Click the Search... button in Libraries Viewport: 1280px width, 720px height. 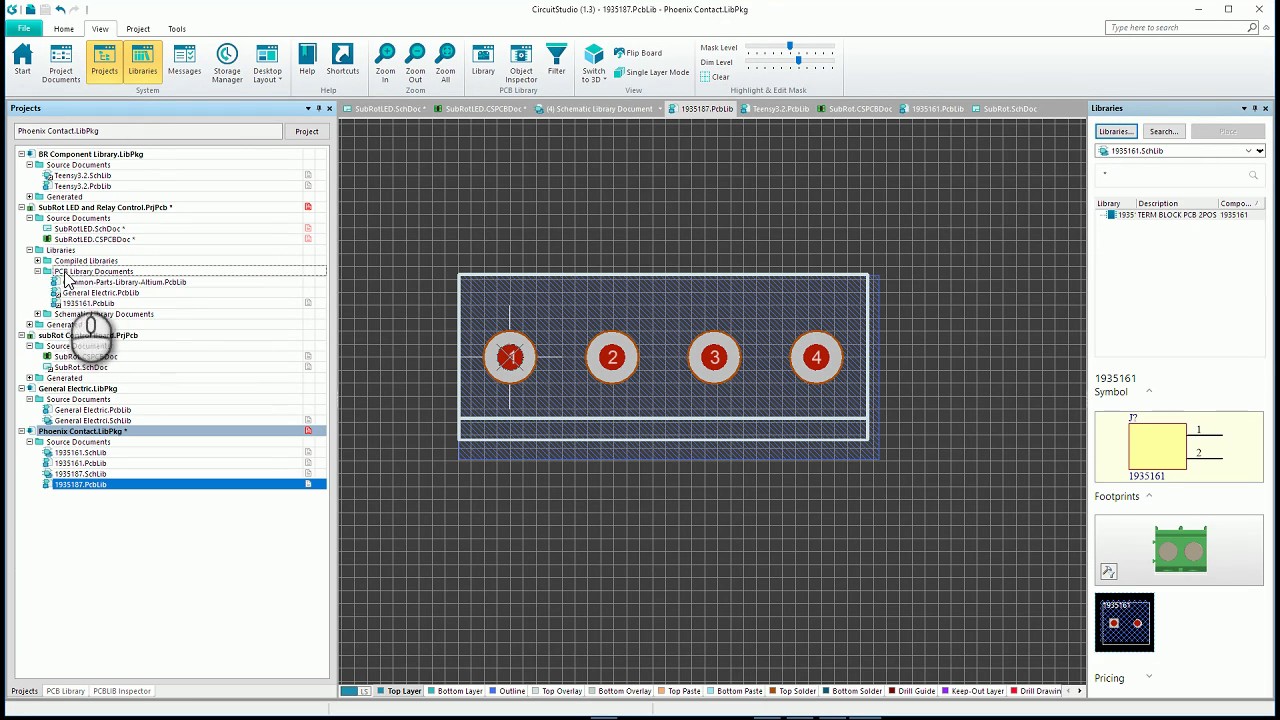tap(1163, 131)
